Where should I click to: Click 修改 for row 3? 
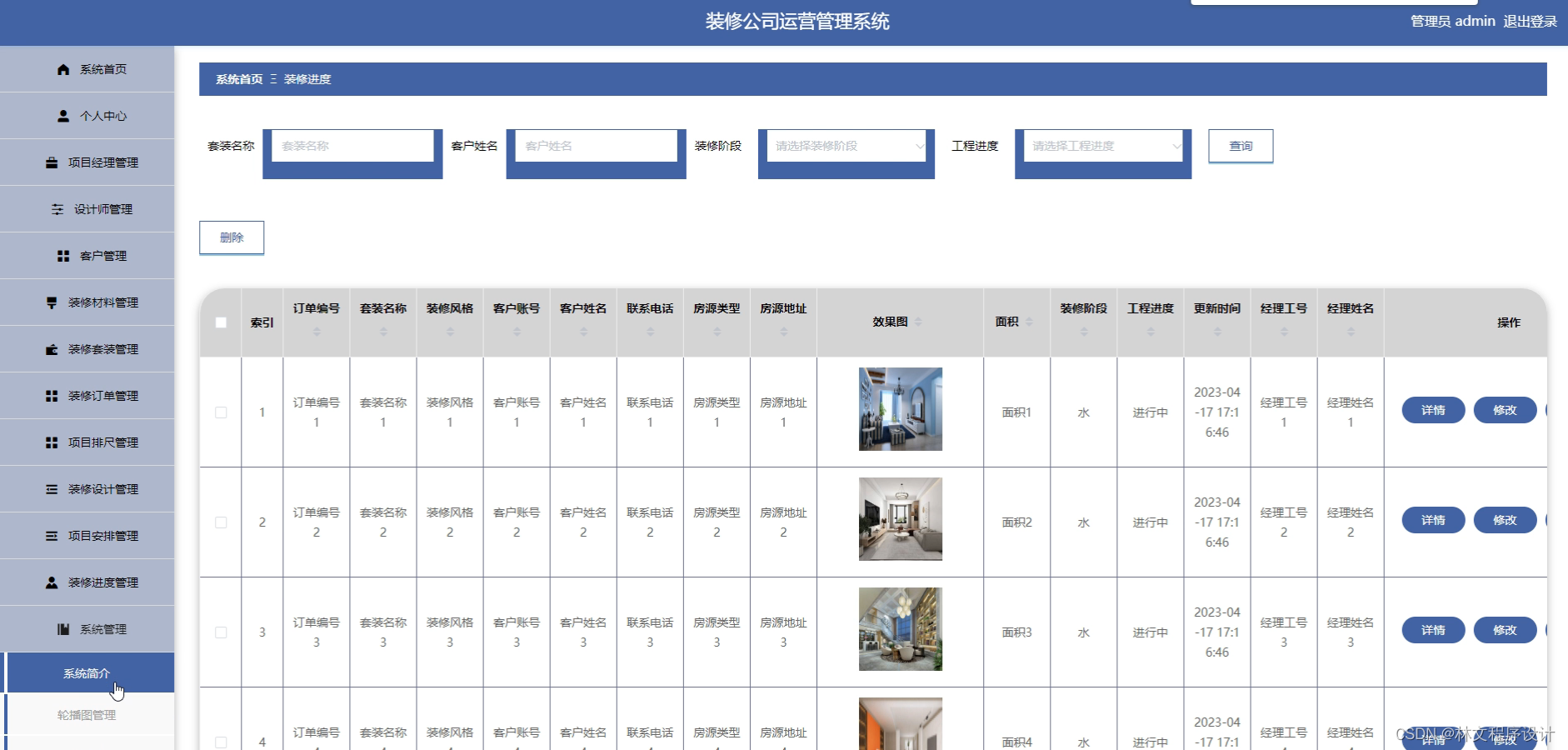pos(1505,630)
